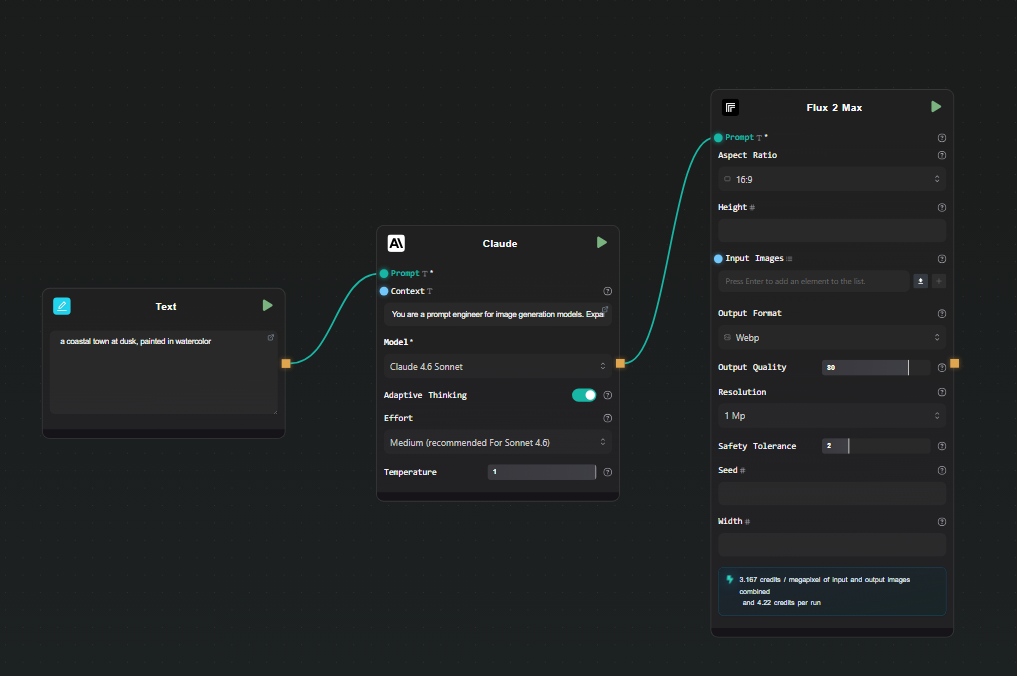Run the Claude node with its play icon

601,242
